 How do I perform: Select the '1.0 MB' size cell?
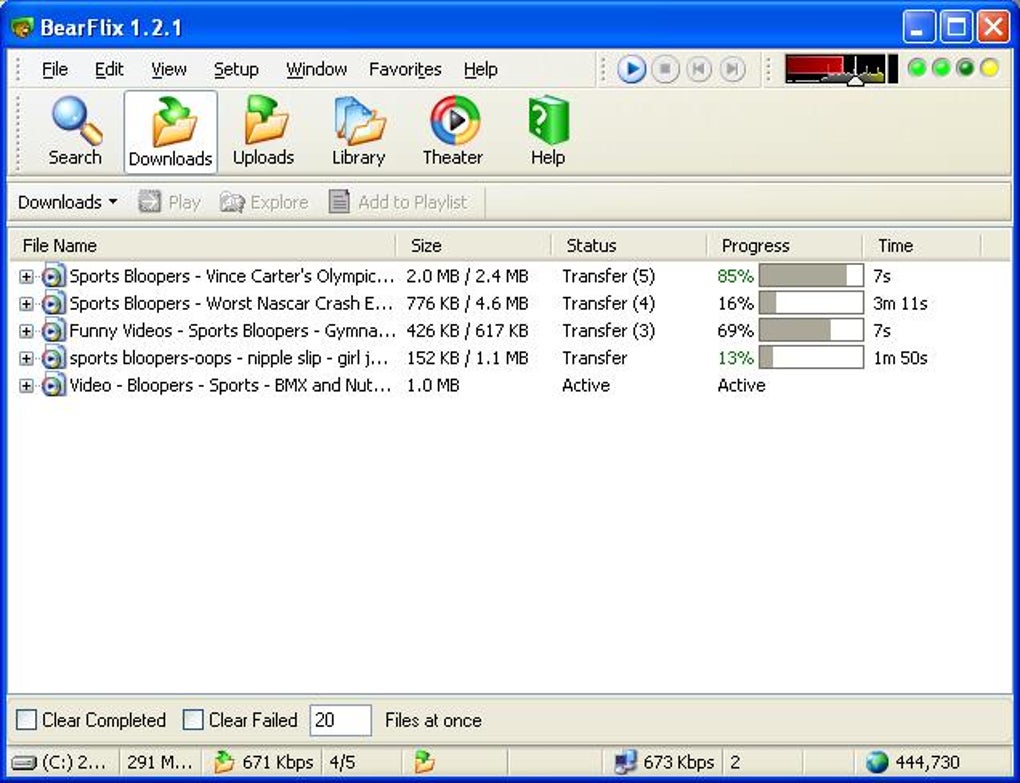pyautogui.click(x=433, y=386)
